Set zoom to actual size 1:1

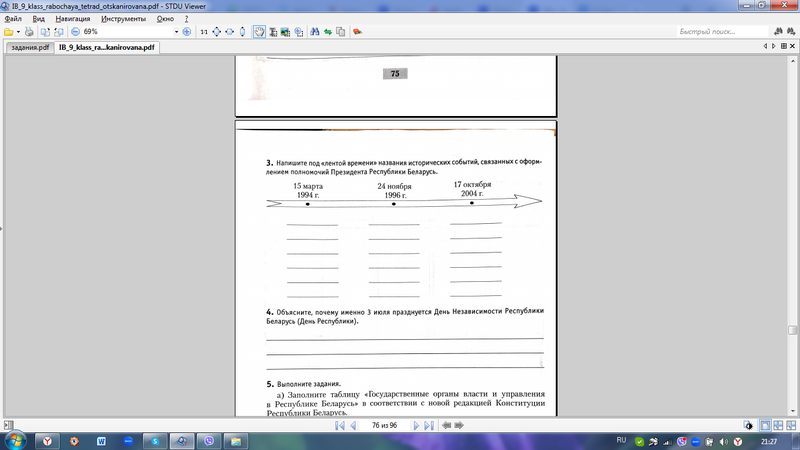click(204, 32)
